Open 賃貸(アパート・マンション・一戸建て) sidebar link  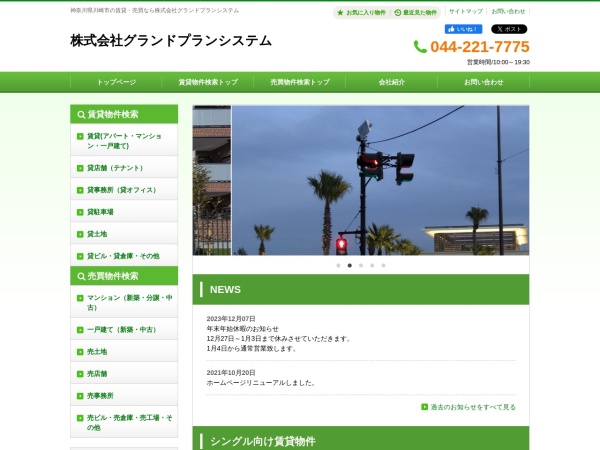(124, 141)
